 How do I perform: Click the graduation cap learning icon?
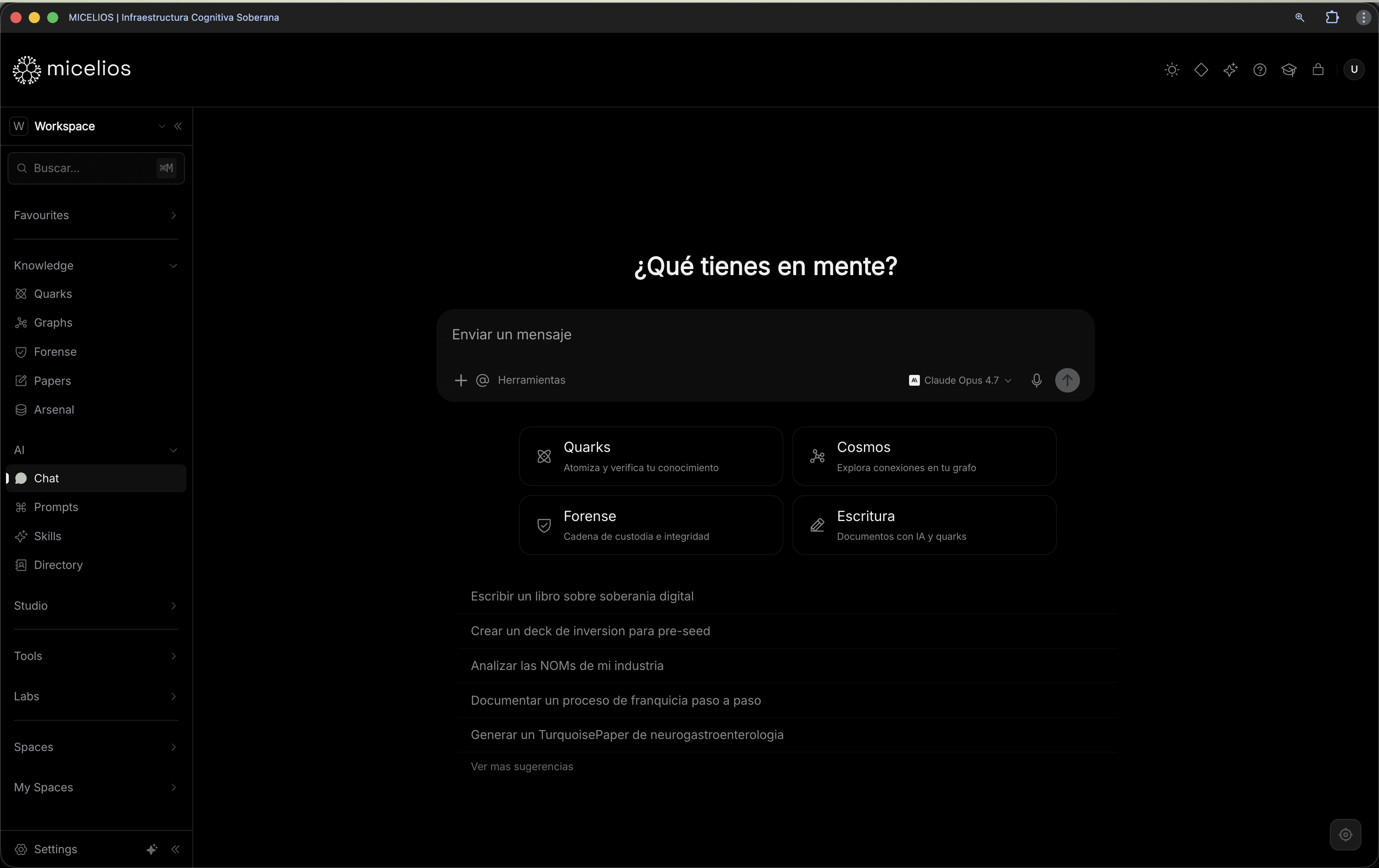[x=1288, y=70]
